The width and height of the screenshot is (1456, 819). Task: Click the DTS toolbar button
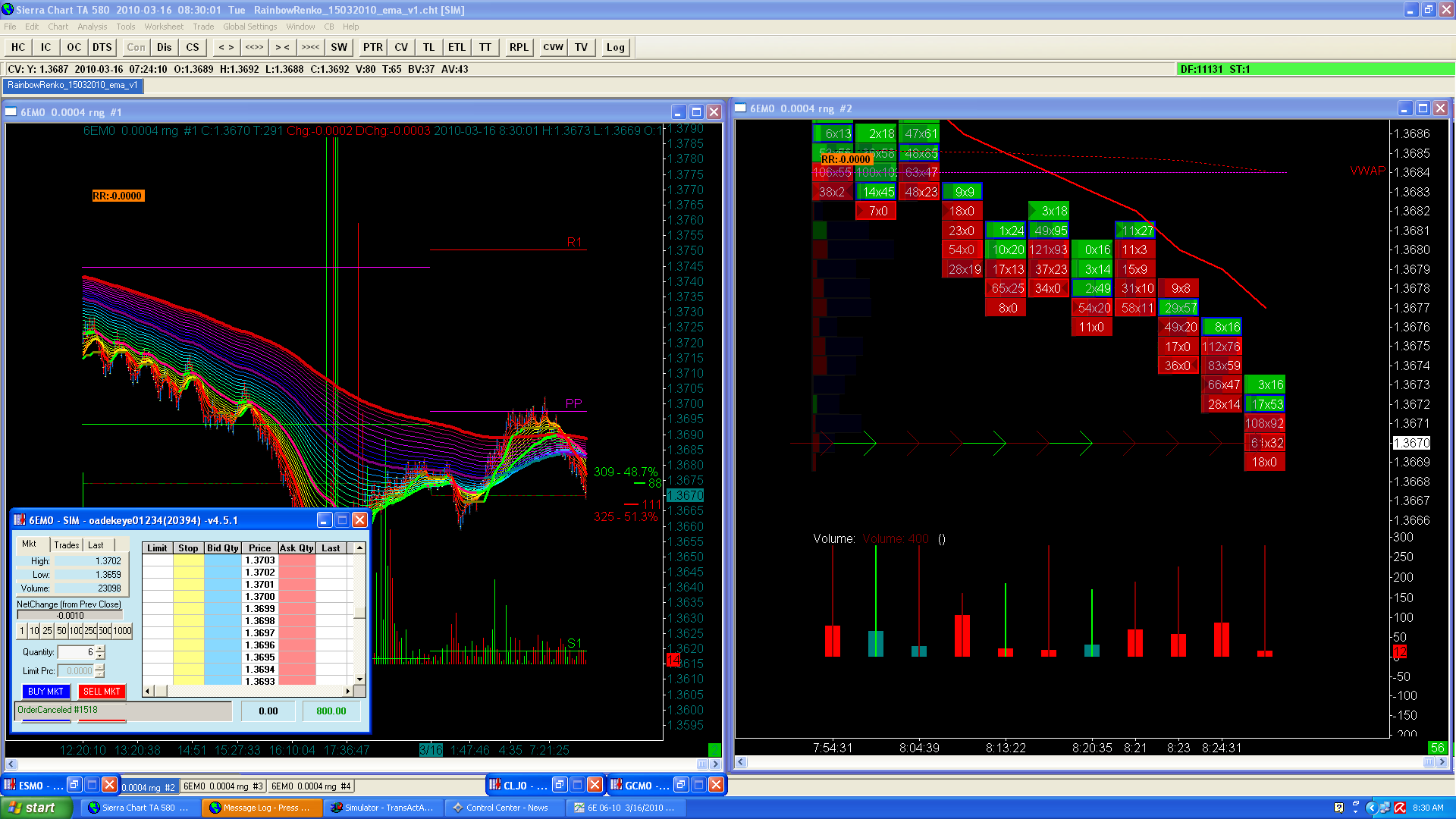click(x=102, y=47)
